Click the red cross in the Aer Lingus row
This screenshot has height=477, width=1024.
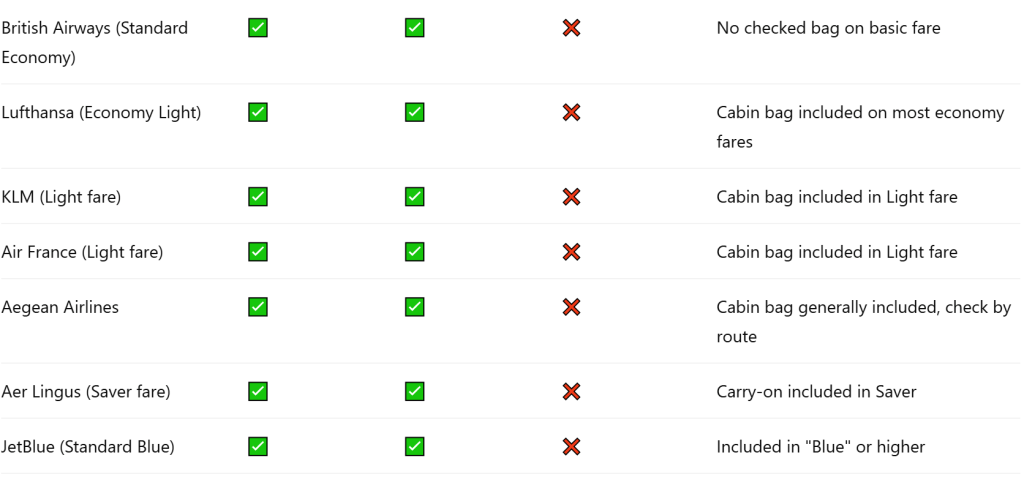tap(572, 392)
